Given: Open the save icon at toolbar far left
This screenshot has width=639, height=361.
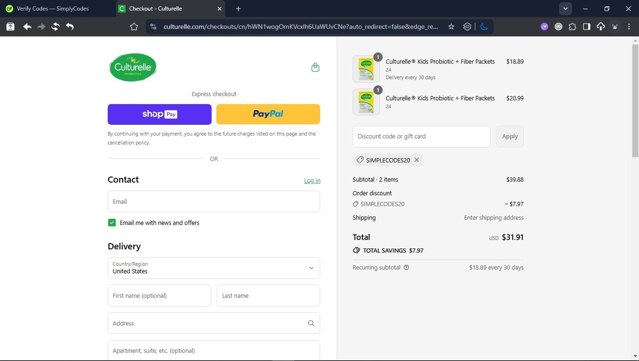Looking at the screenshot, I should (x=10, y=26).
